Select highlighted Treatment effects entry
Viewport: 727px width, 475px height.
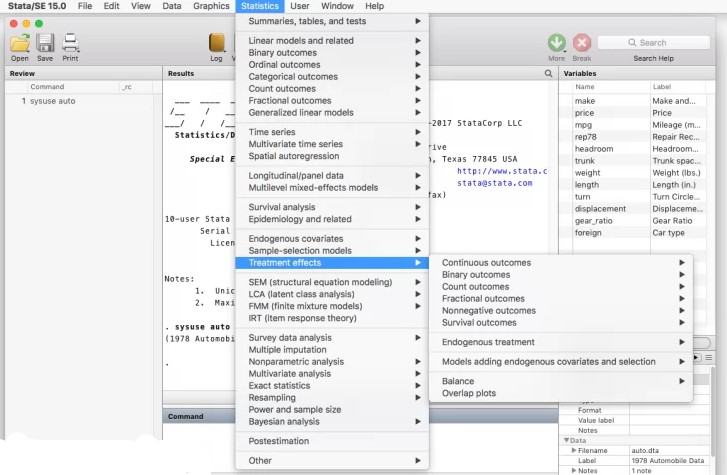coord(332,263)
